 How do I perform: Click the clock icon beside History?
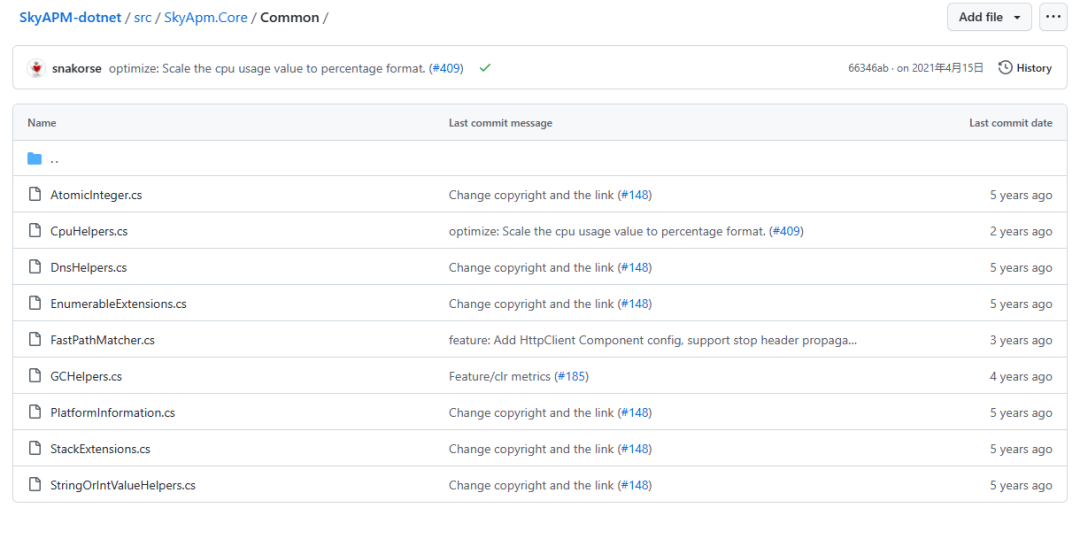[1006, 67]
